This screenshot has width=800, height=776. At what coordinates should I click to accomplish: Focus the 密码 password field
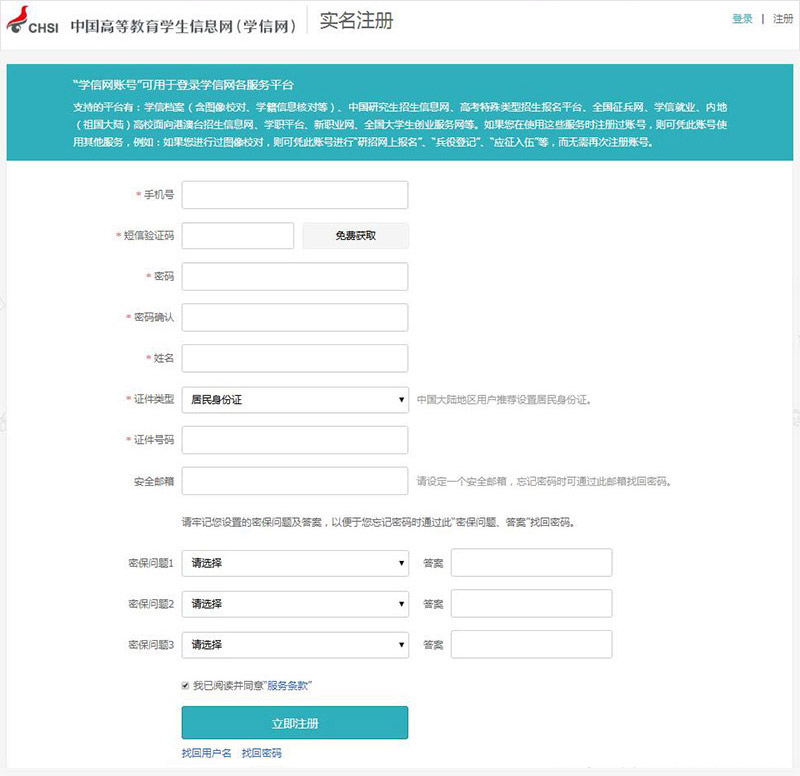pos(295,277)
